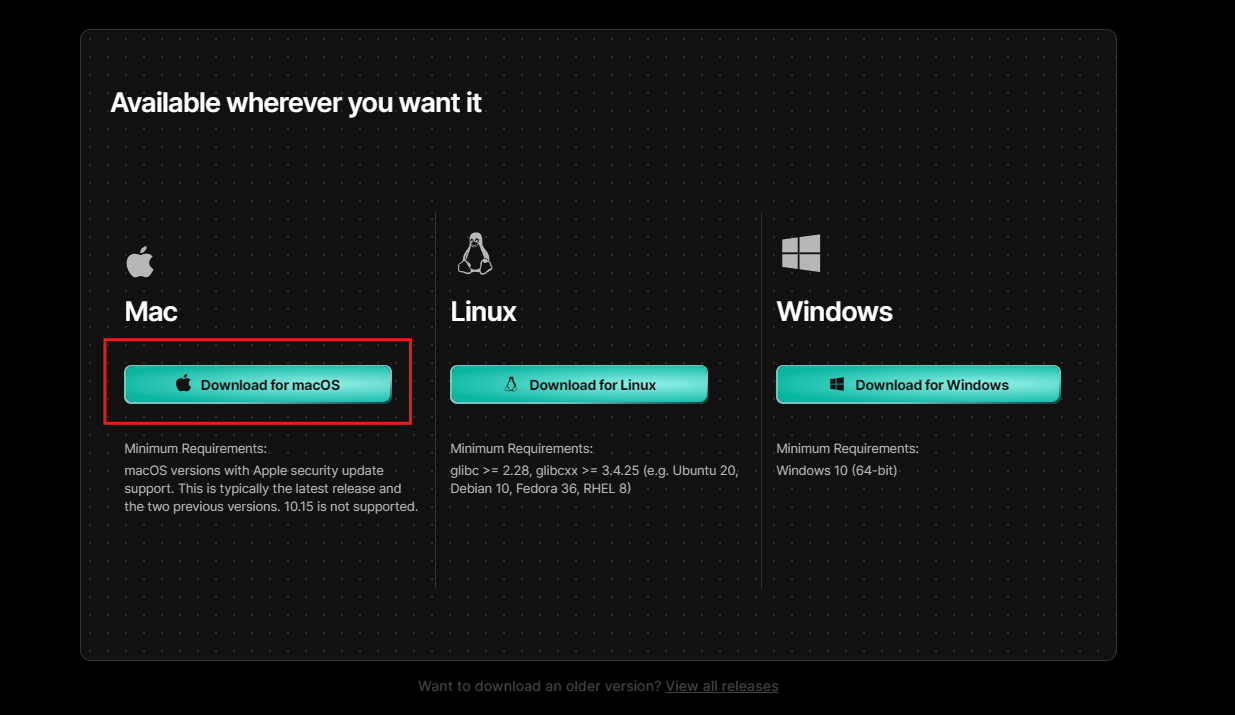Click the Download for Windows button
Image resolution: width=1235 pixels, height=715 pixels.
918,384
